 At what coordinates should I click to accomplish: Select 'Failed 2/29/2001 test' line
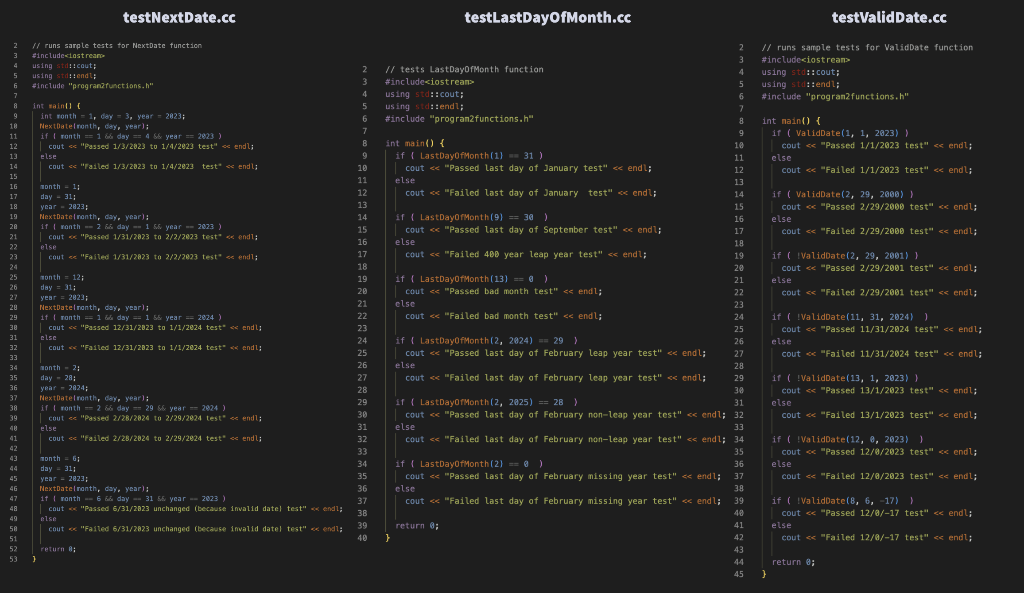click(x=879, y=293)
